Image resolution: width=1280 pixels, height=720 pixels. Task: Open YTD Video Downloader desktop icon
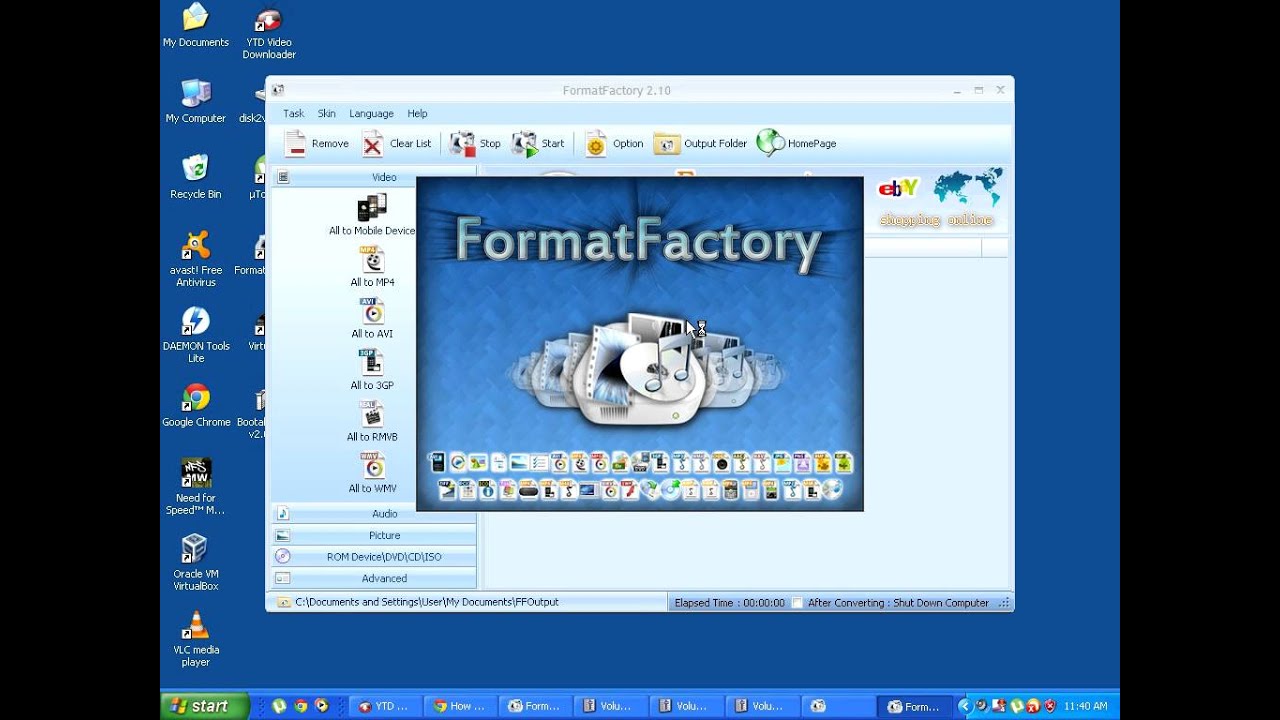click(268, 32)
